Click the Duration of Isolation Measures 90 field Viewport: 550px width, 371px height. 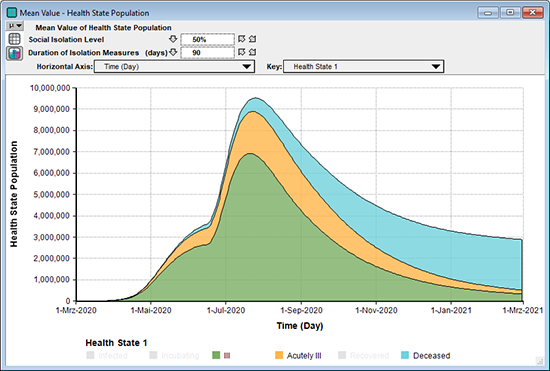point(207,53)
